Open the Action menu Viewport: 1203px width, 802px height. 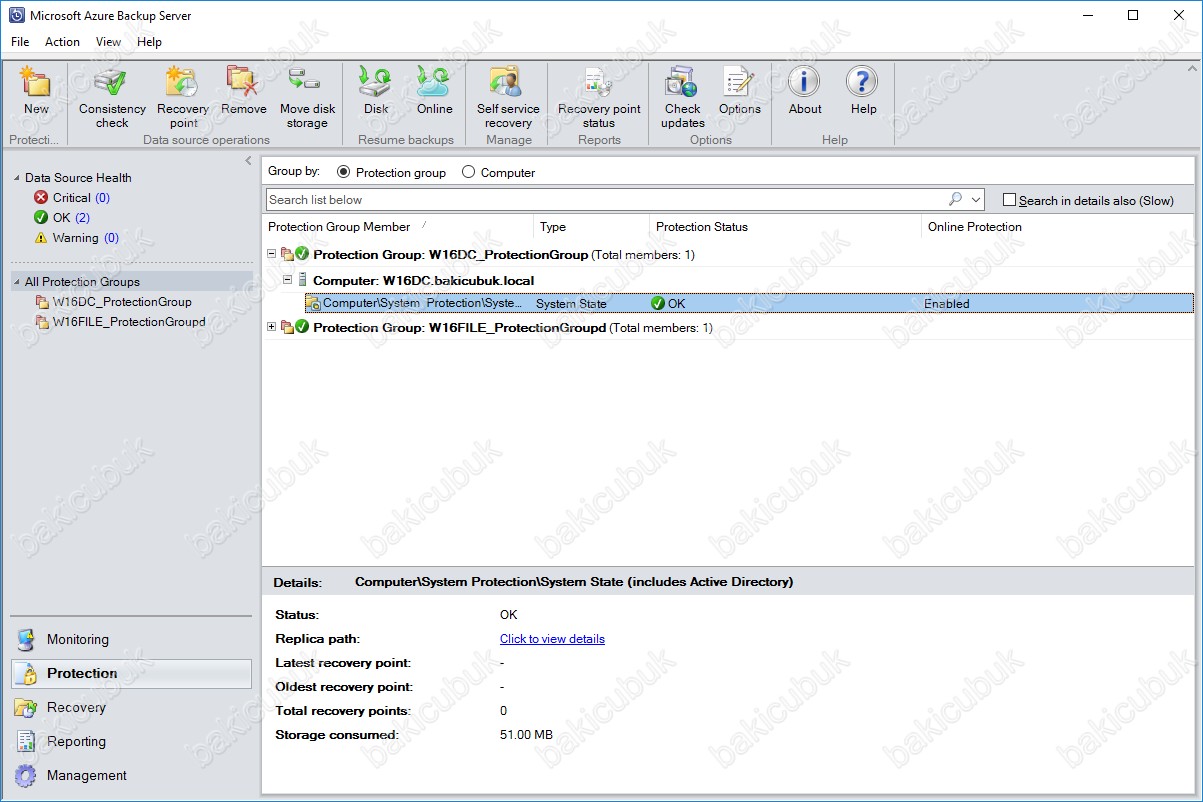click(x=62, y=42)
